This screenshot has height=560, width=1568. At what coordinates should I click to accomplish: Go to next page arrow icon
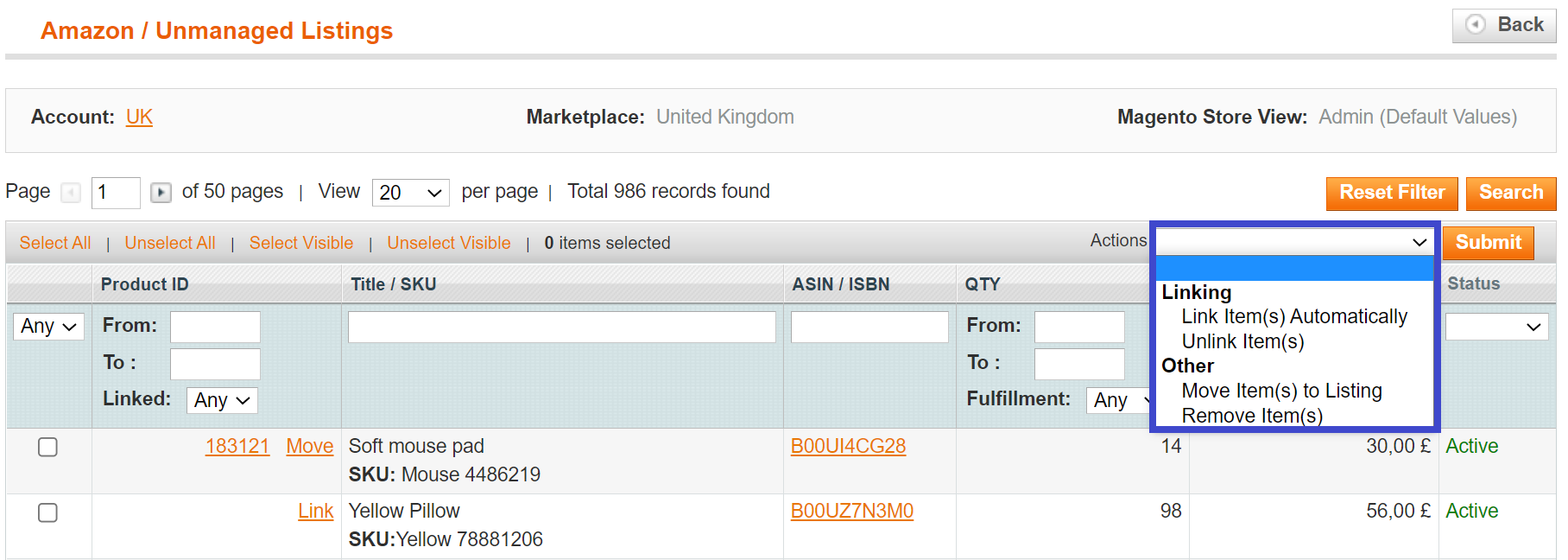(161, 192)
